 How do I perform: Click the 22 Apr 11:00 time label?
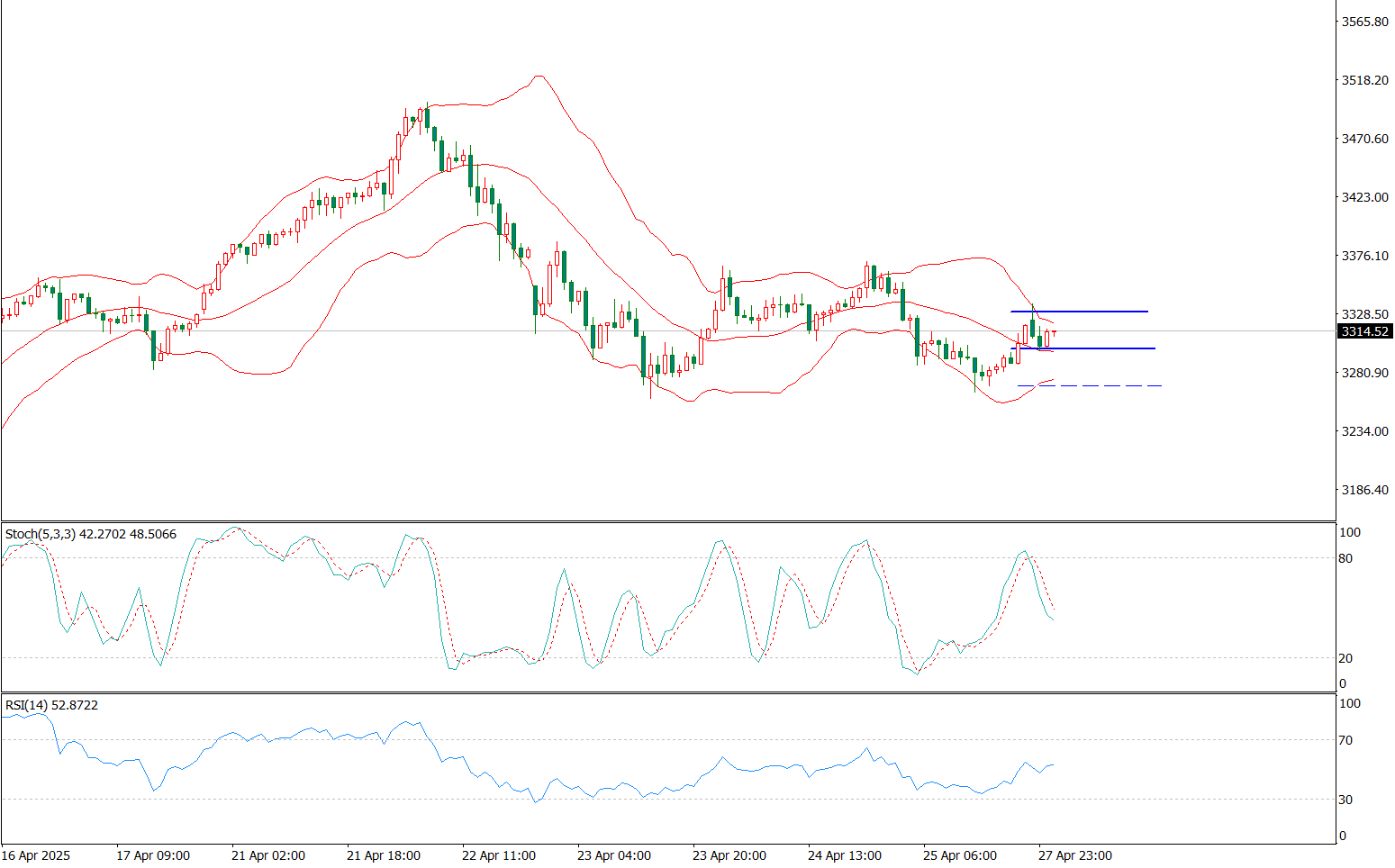[x=498, y=855]
